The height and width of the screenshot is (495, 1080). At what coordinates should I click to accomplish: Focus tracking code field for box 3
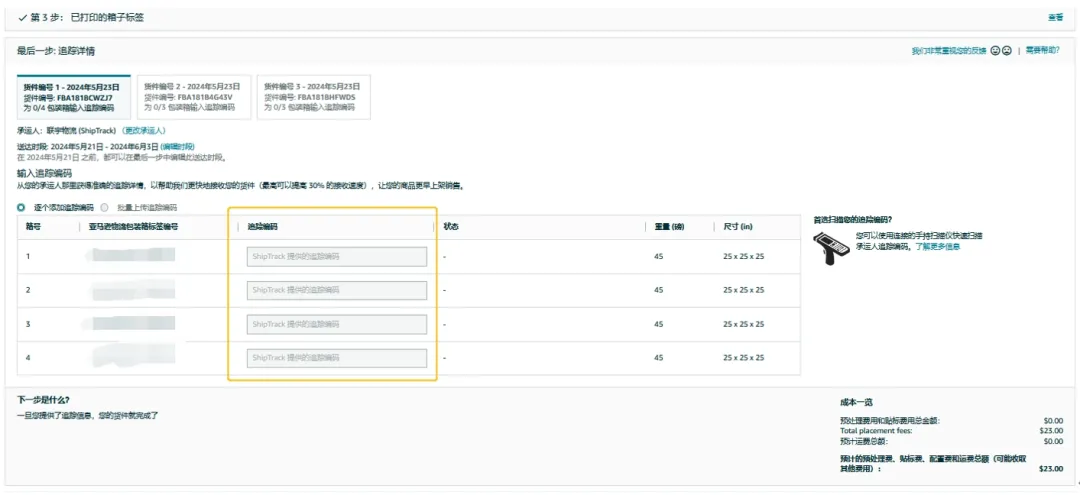pyautogui.click(x=337, y=324)
